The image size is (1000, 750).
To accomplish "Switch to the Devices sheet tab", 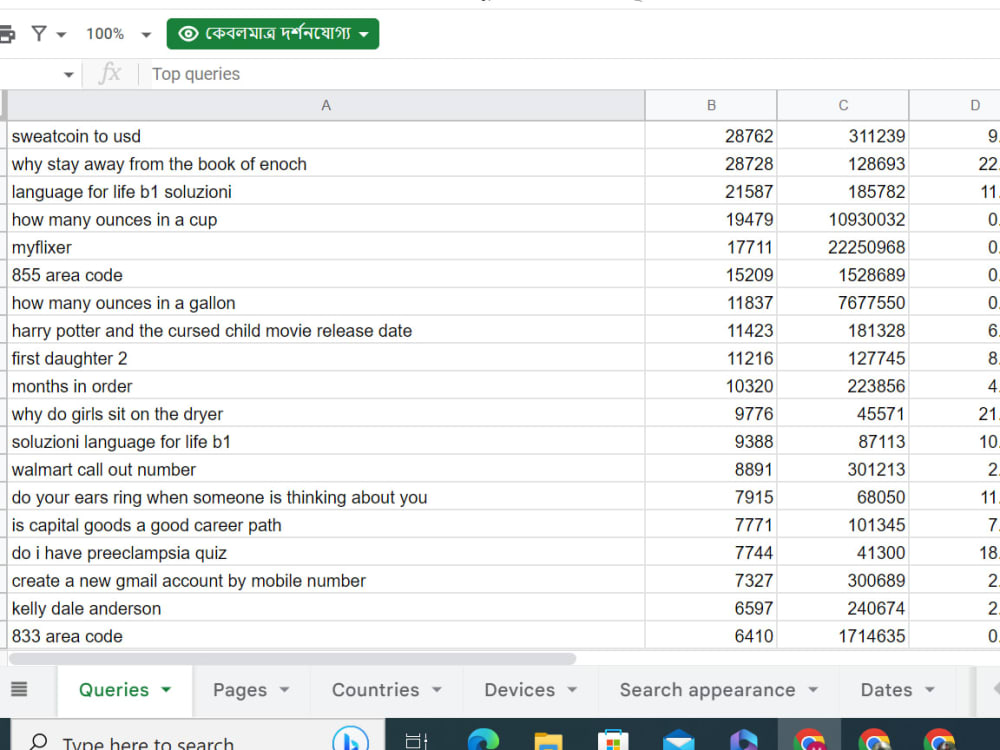I will (520, 690).
